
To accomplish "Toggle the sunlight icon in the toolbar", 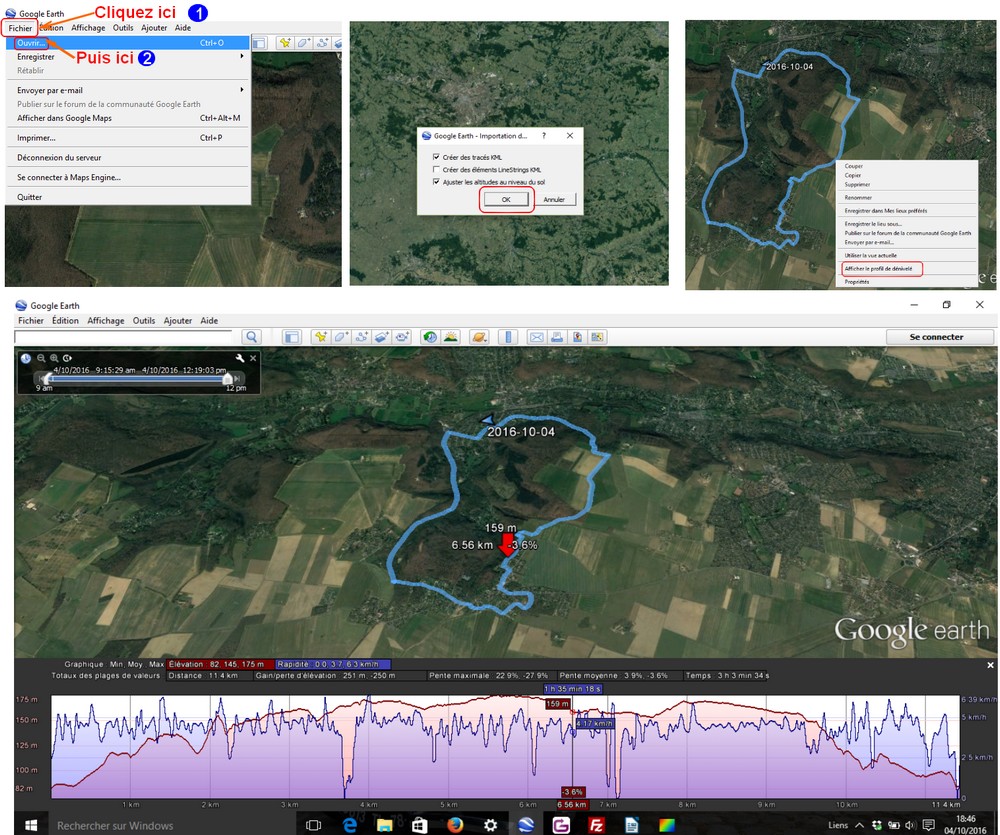I will click(450, 337).
